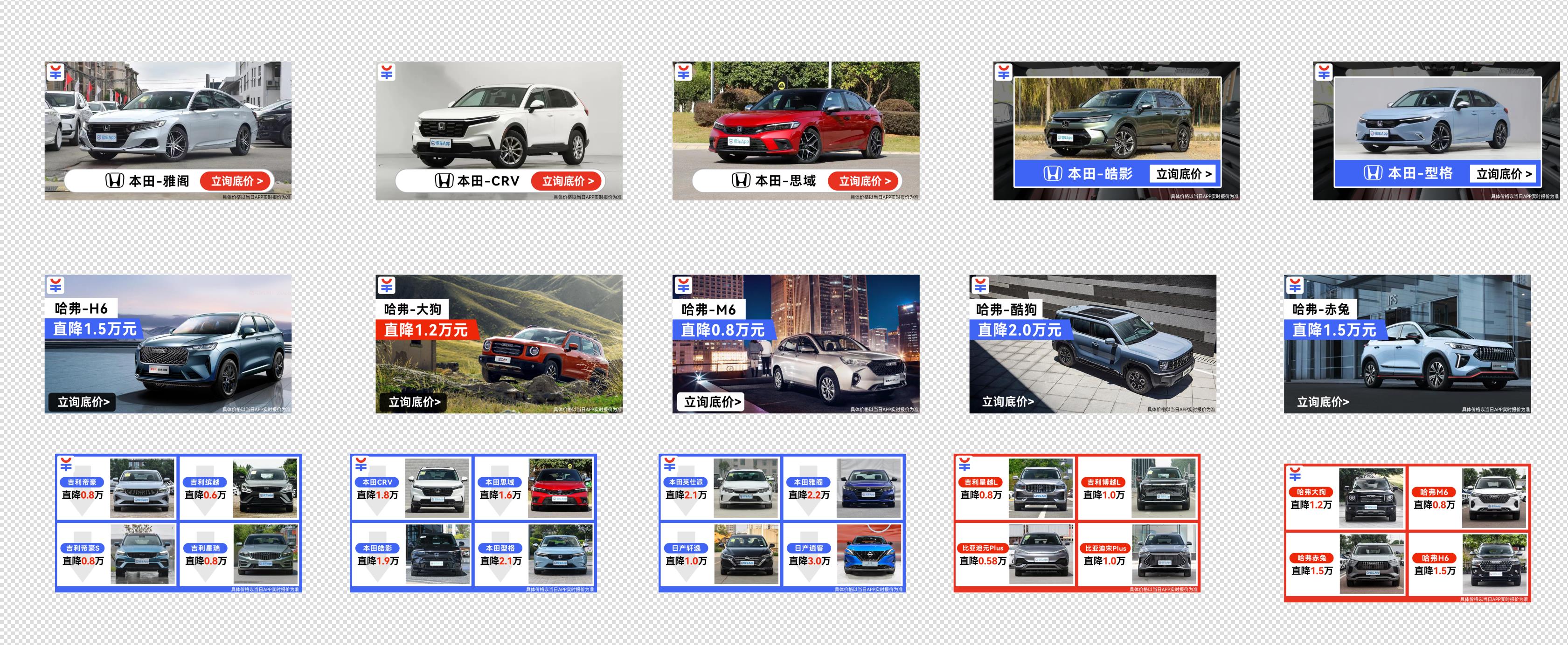Select the 直降1.5万元 label on 哈弗-H6 banner

[x=94, y=329]
